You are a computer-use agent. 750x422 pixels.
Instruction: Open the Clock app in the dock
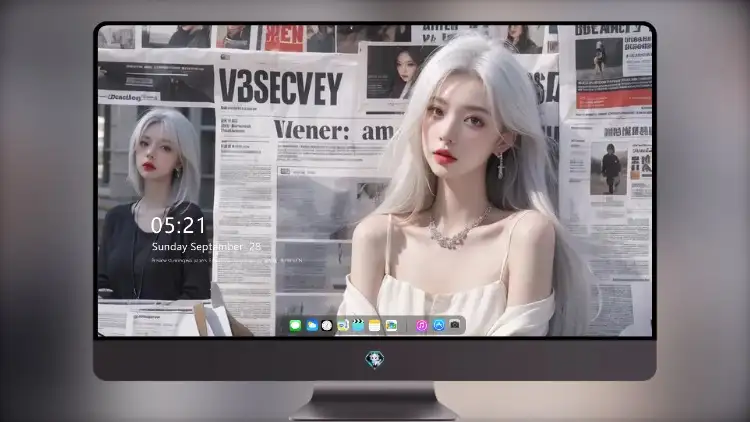327,326
